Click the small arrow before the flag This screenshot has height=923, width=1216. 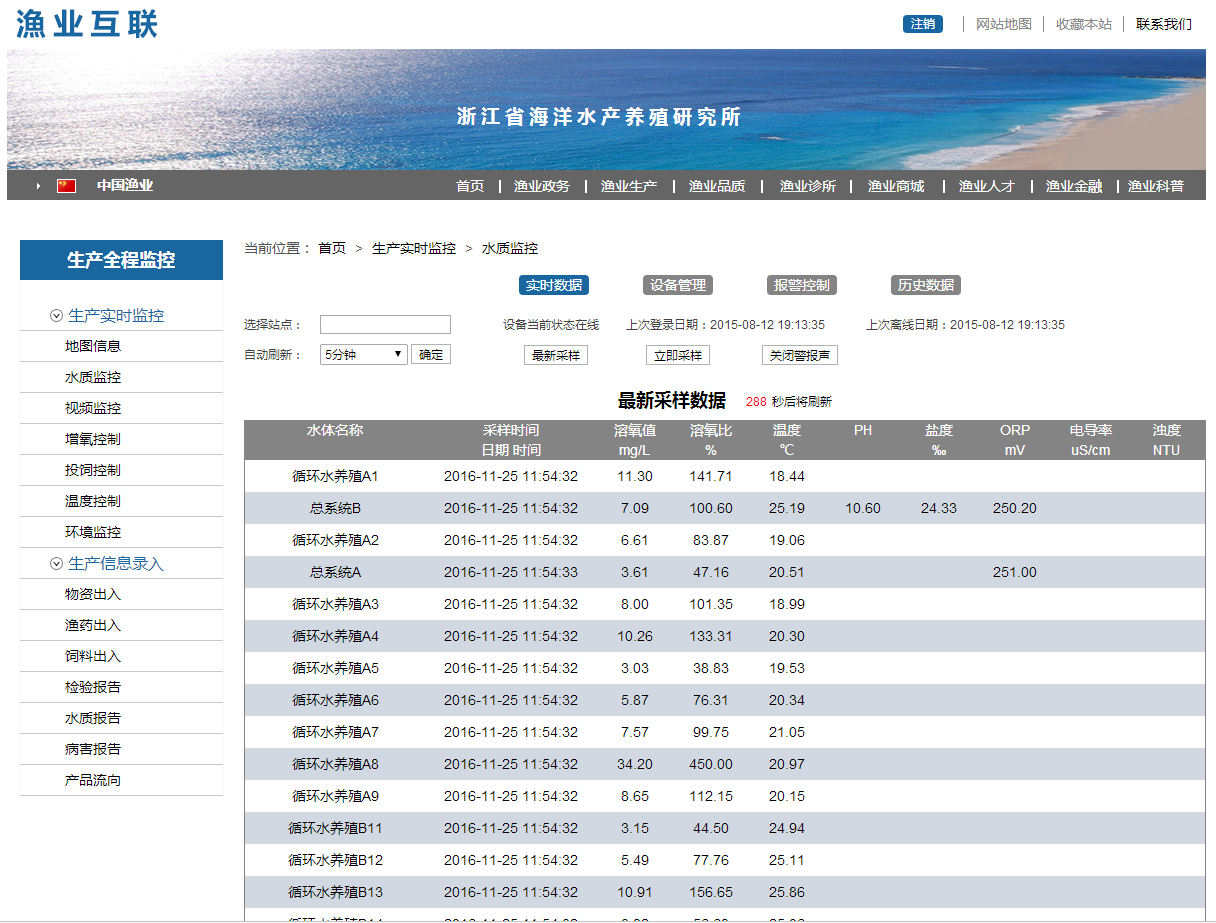pos(38,186)
